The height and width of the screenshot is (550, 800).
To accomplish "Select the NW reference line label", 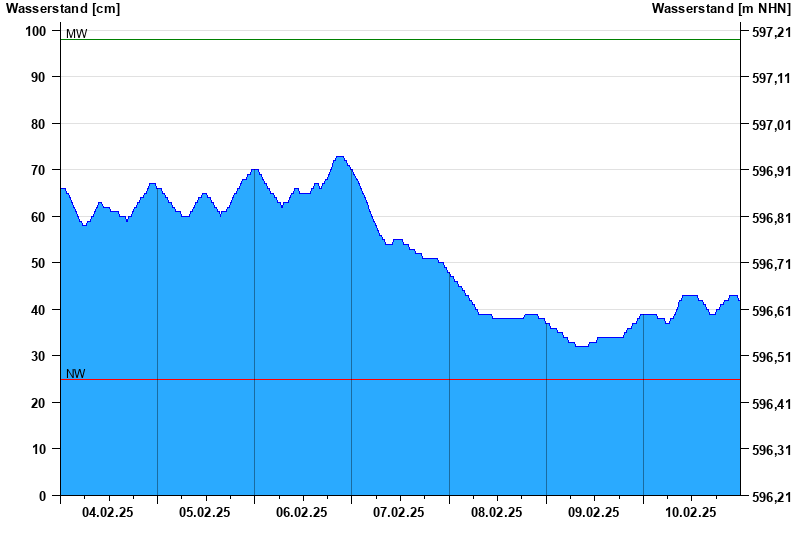I will point(76,374).
